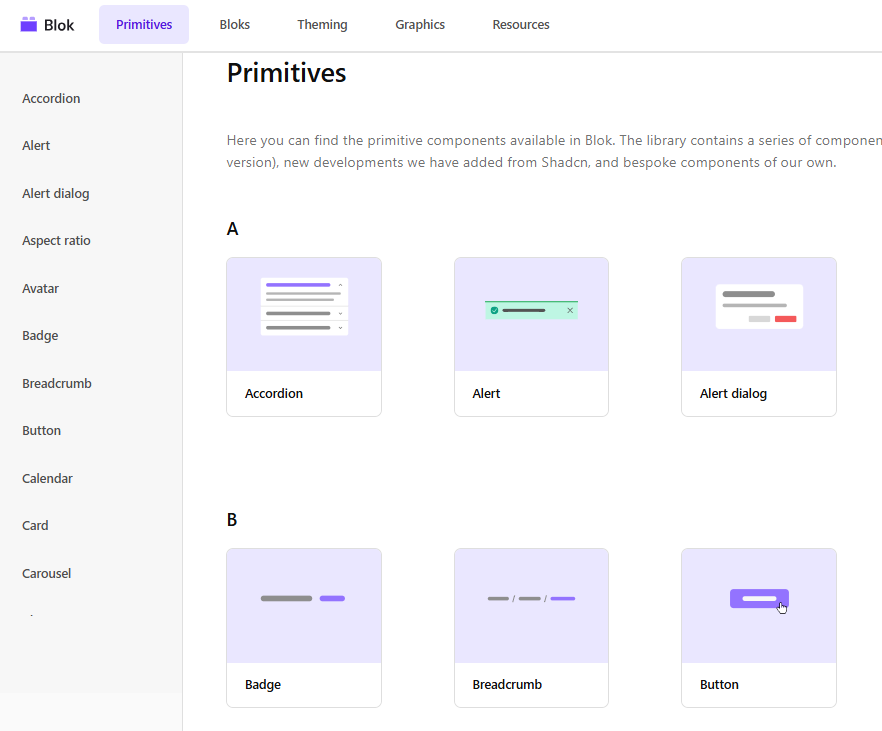882x731 pixels.
Task: Select Card in the sidebar
Action: 35,525
